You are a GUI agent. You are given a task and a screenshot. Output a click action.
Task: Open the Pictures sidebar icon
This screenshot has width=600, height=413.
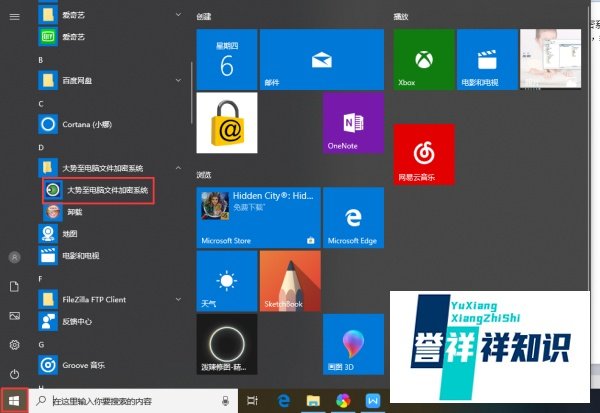pos(15,316)
